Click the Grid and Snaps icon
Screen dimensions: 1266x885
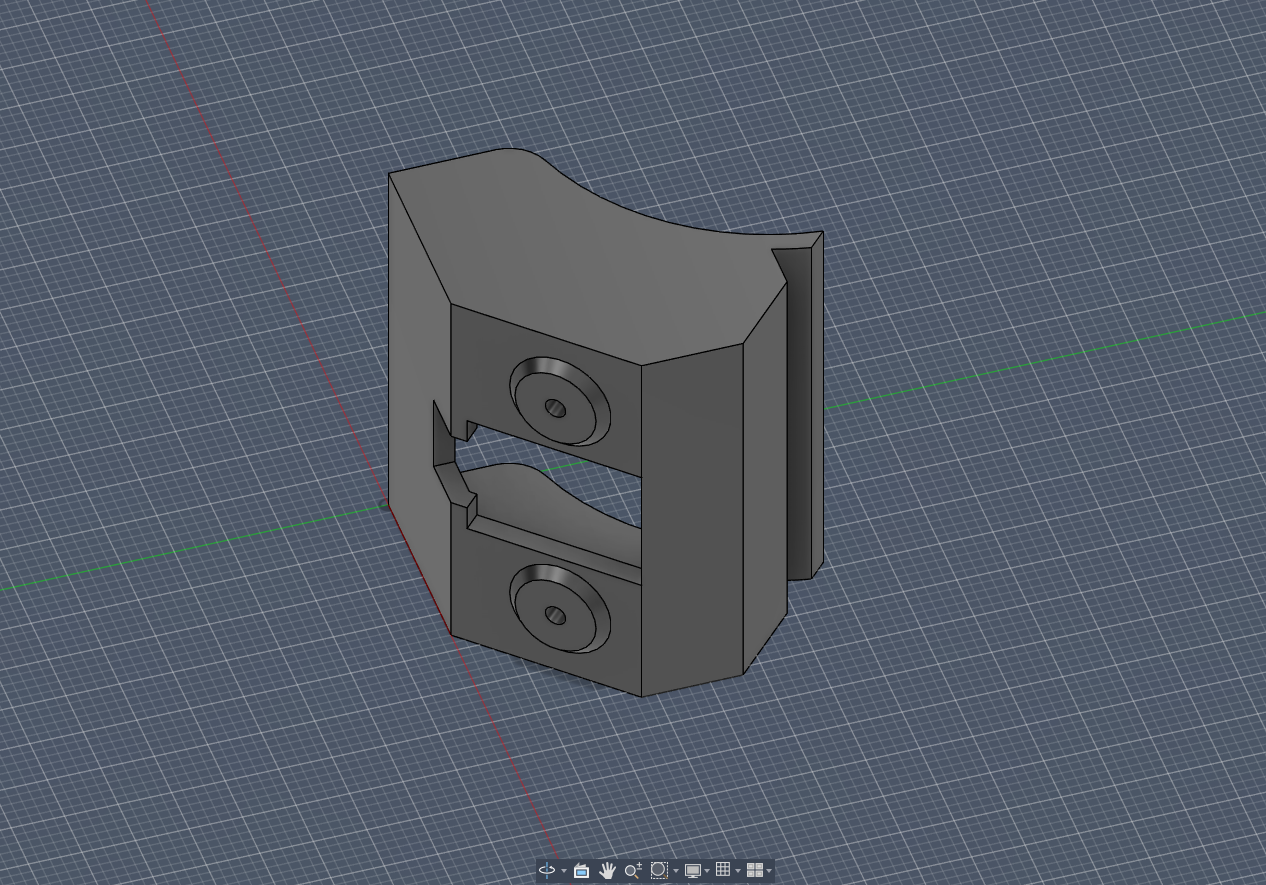[723, 870]
